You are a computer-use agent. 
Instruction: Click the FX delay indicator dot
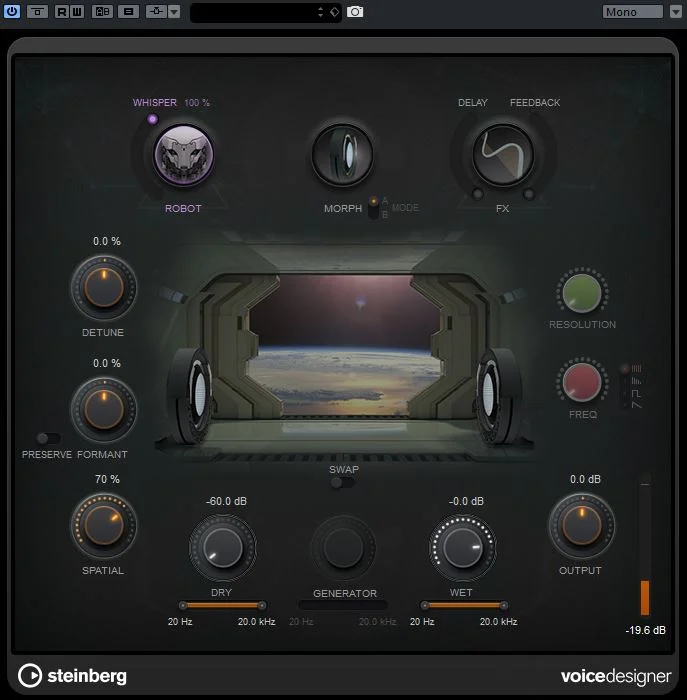coord(478,194)
